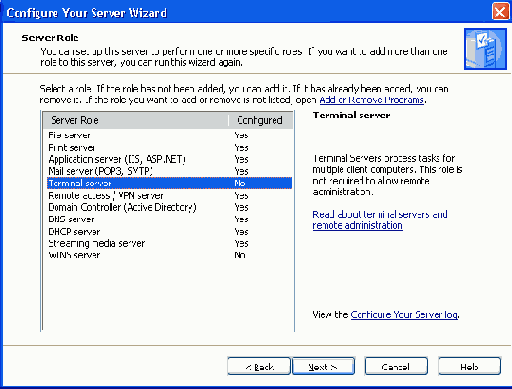Choose Application server (IIS, ASP.NET) row
Viewport: 512px width, 389px height.
tap(169, 159)
